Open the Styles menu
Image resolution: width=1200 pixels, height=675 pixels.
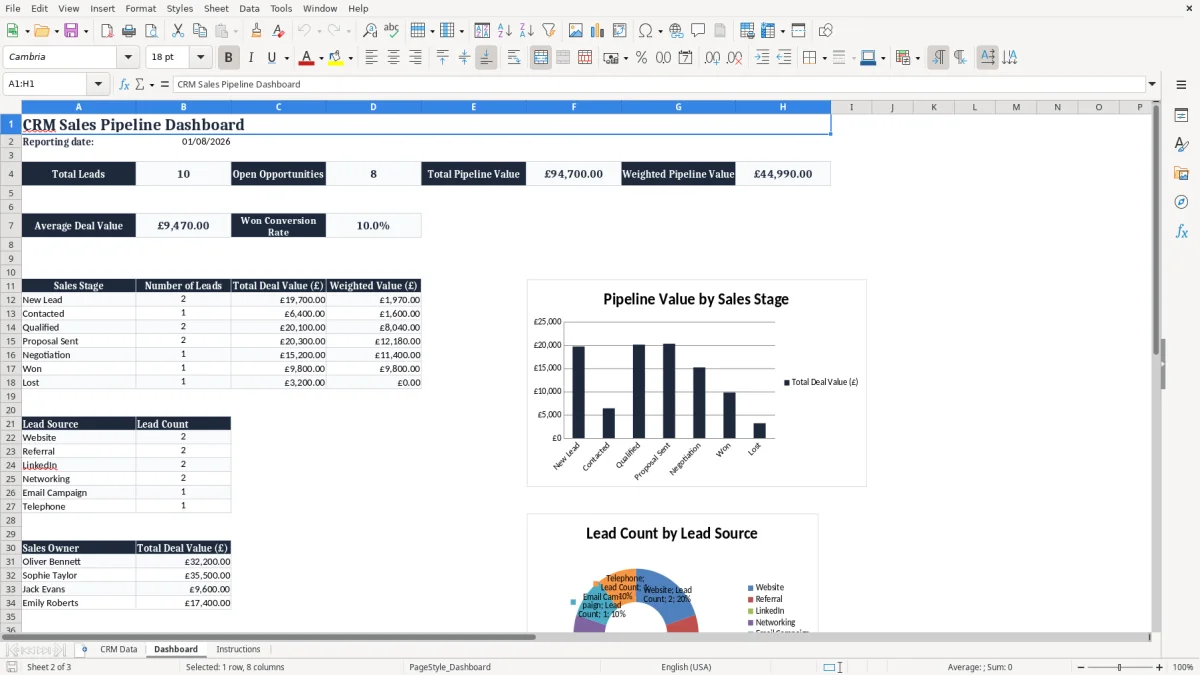pyautogui.click(x=180, y=8)
